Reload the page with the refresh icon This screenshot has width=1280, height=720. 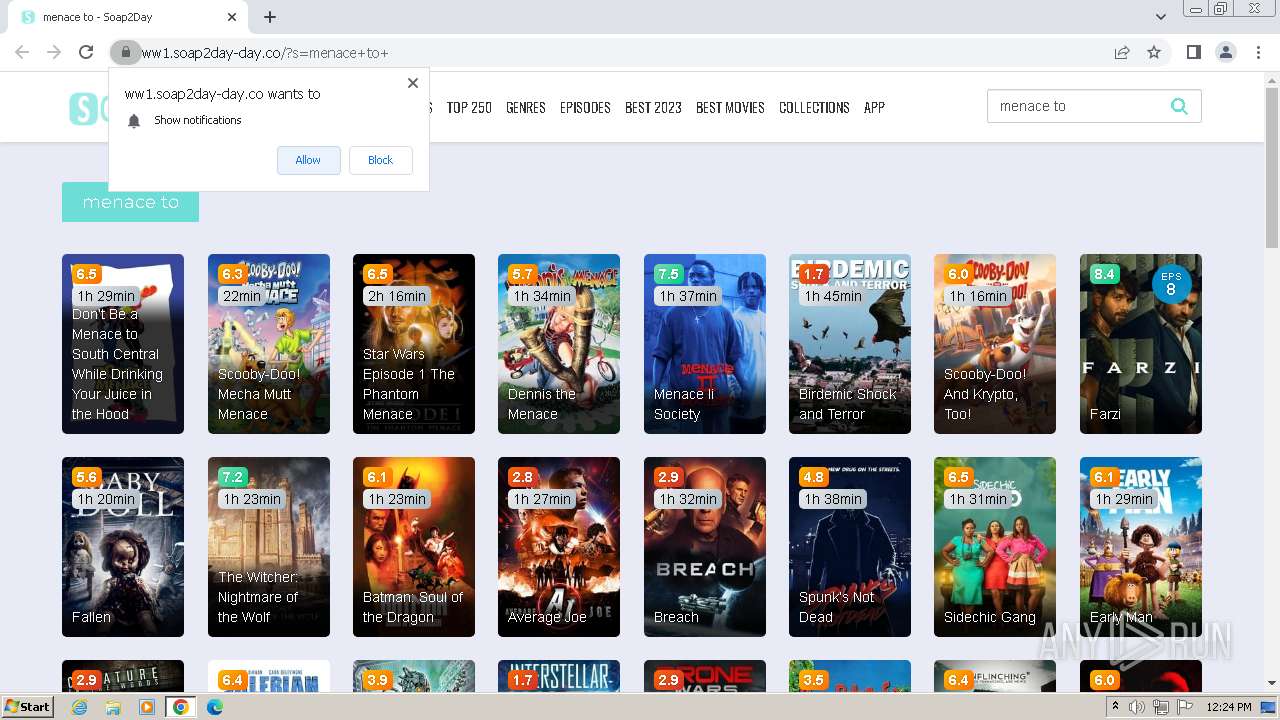coord(86,53)
